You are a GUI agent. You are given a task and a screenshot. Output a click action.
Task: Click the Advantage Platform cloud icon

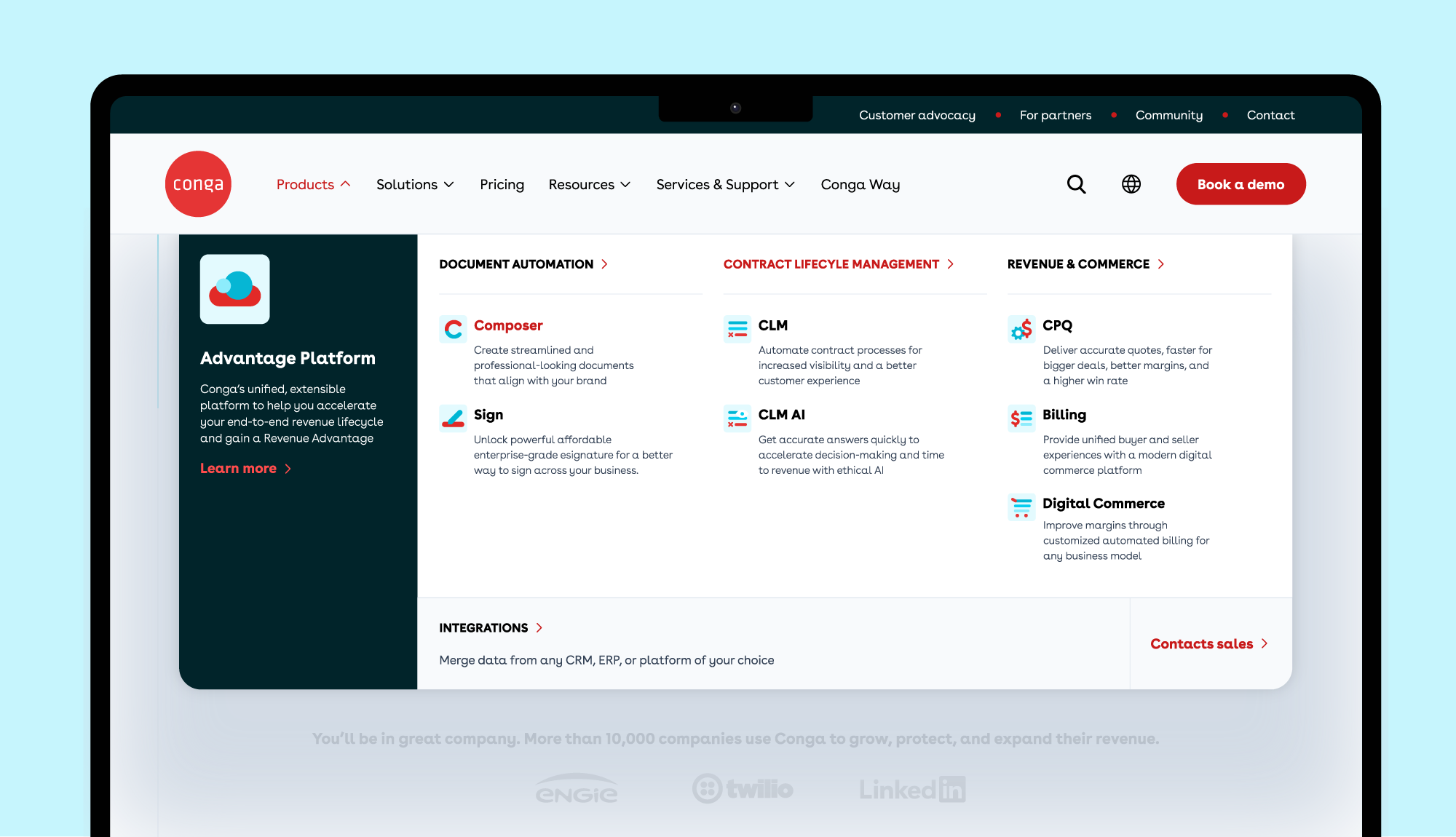click(234, 289)
